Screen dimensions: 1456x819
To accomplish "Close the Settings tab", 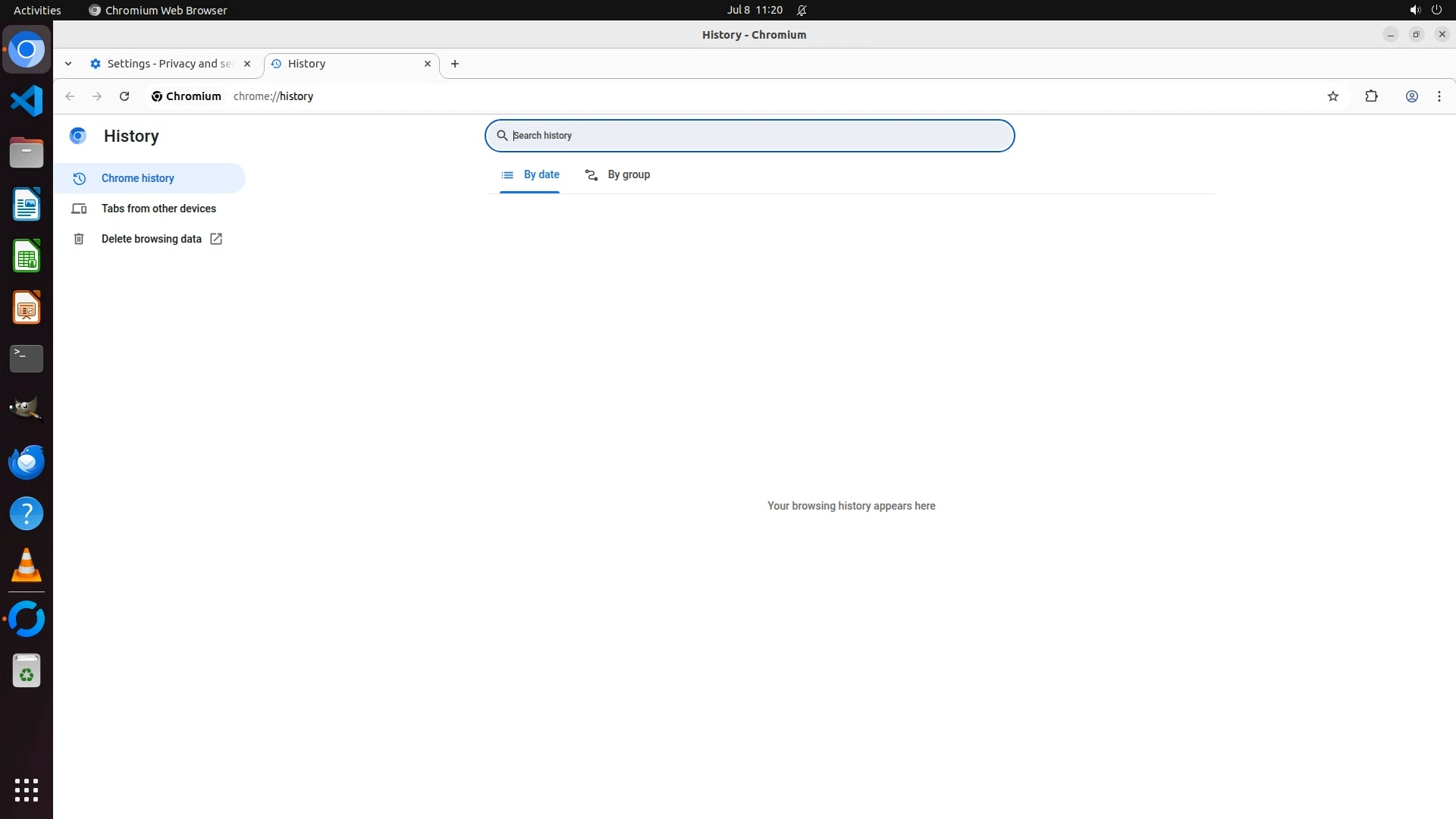I will tap(246, 64).
